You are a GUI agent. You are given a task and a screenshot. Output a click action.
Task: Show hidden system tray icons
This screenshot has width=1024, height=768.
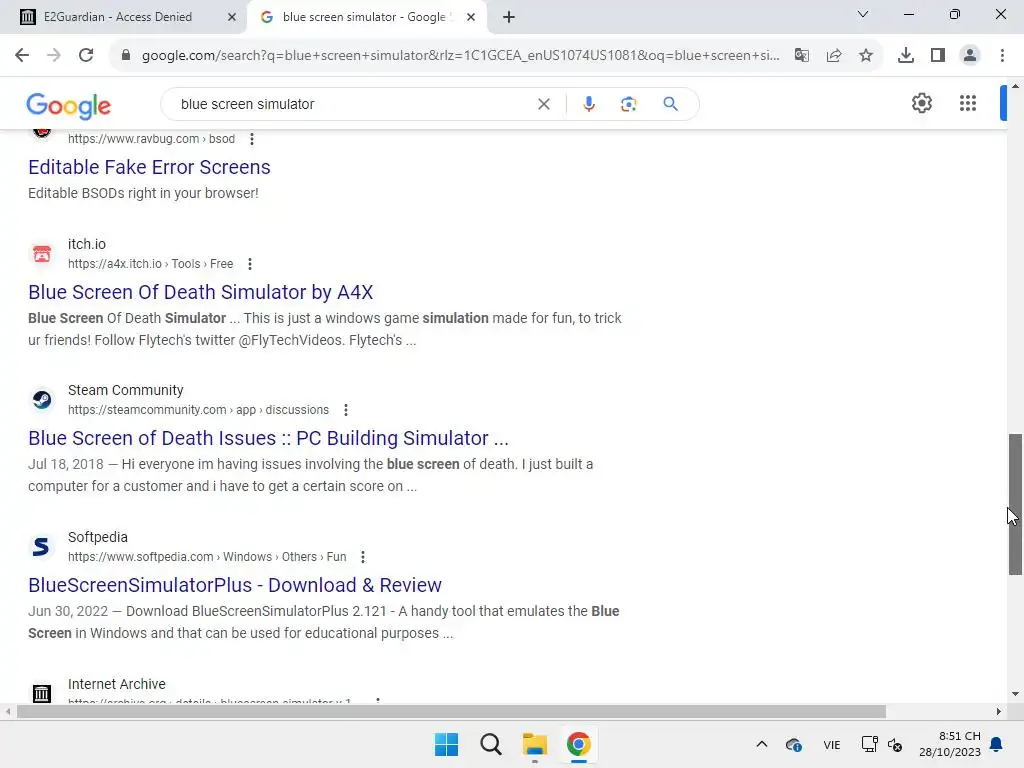coord(761,744)
